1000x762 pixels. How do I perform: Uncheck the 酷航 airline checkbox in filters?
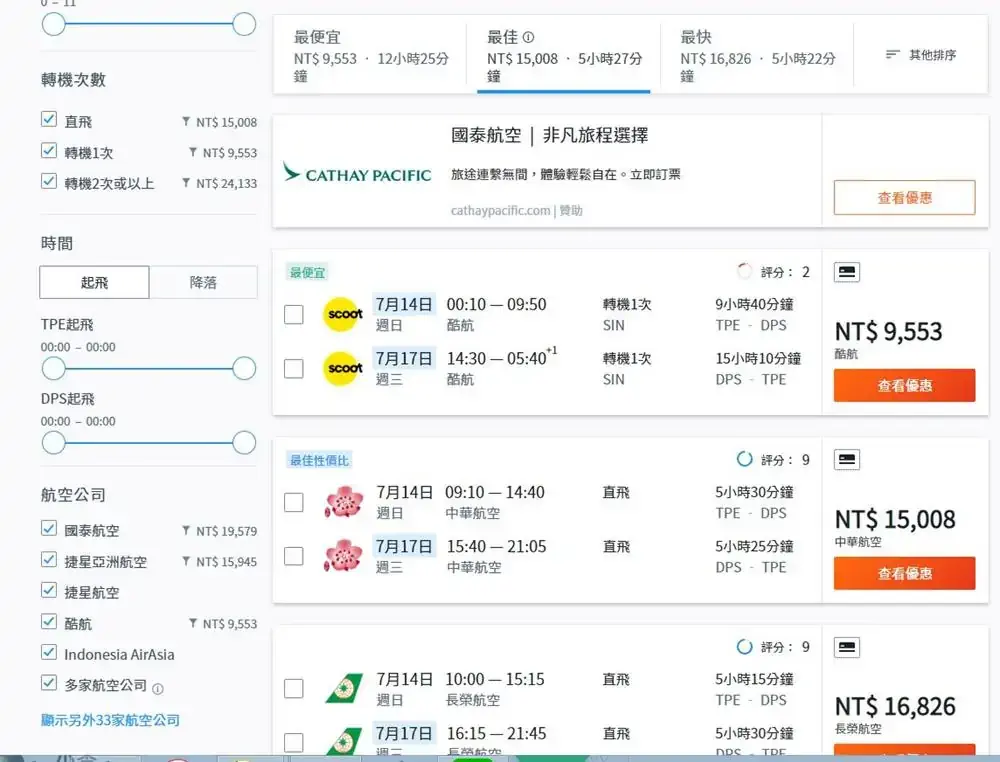tap(48, 621)
